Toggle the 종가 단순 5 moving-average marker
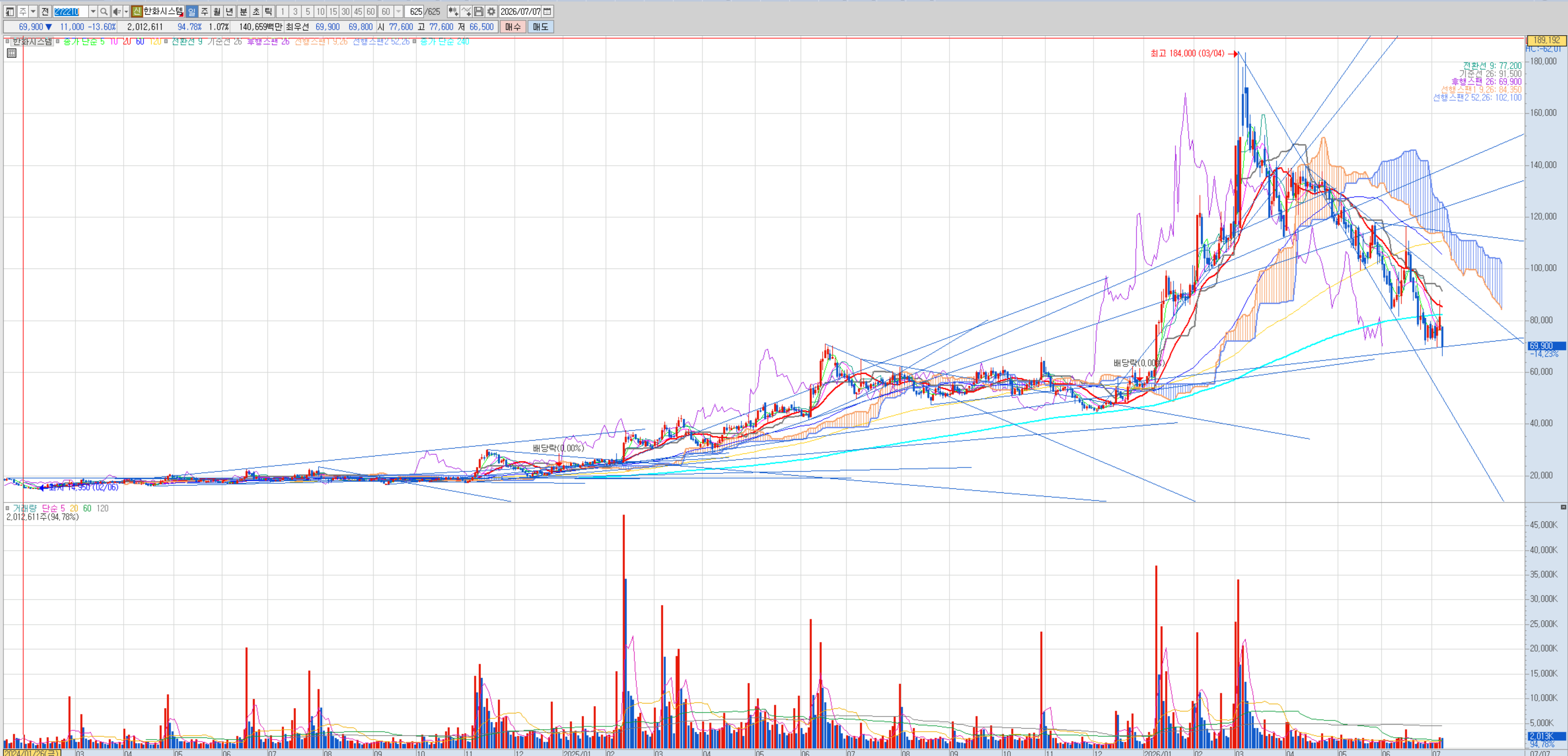This screenshot has width=1568, height=756. [58, 41]
